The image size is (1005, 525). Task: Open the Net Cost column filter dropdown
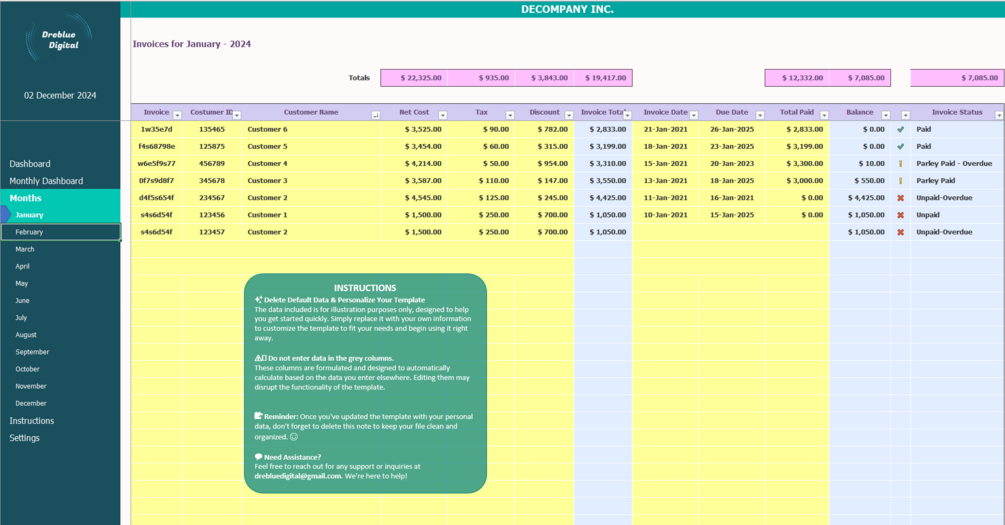442,115
